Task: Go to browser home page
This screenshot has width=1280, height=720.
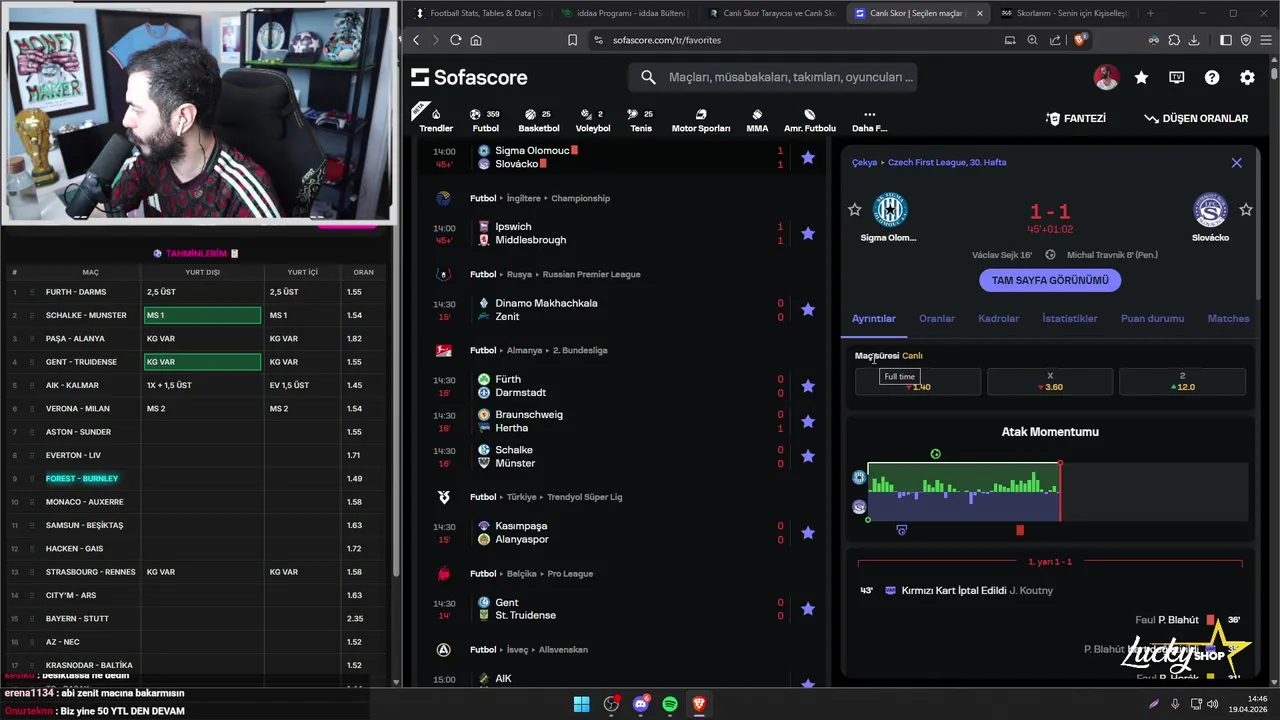Action: pos(476,40)
